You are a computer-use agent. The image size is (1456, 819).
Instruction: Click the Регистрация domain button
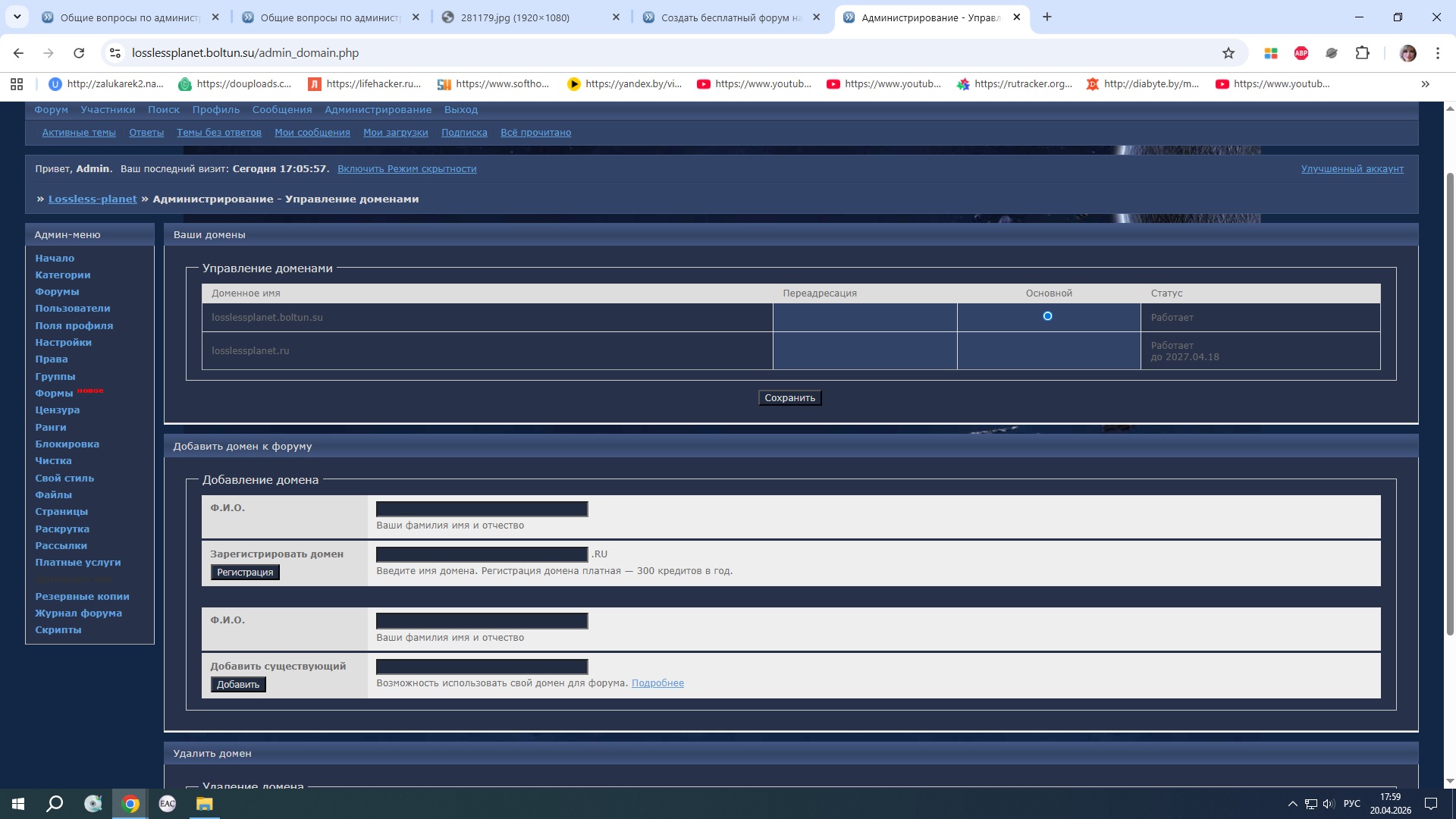(x=245, y=573)
